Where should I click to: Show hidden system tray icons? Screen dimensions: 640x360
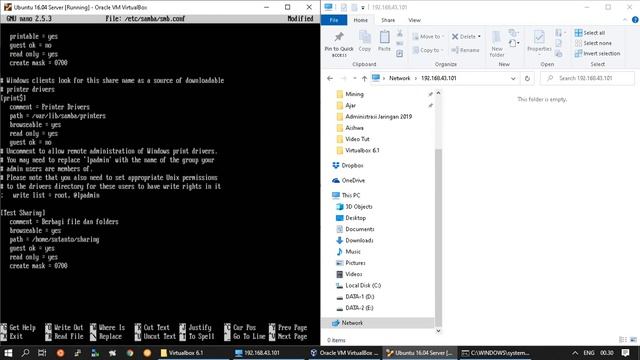[x=575, y=353]
